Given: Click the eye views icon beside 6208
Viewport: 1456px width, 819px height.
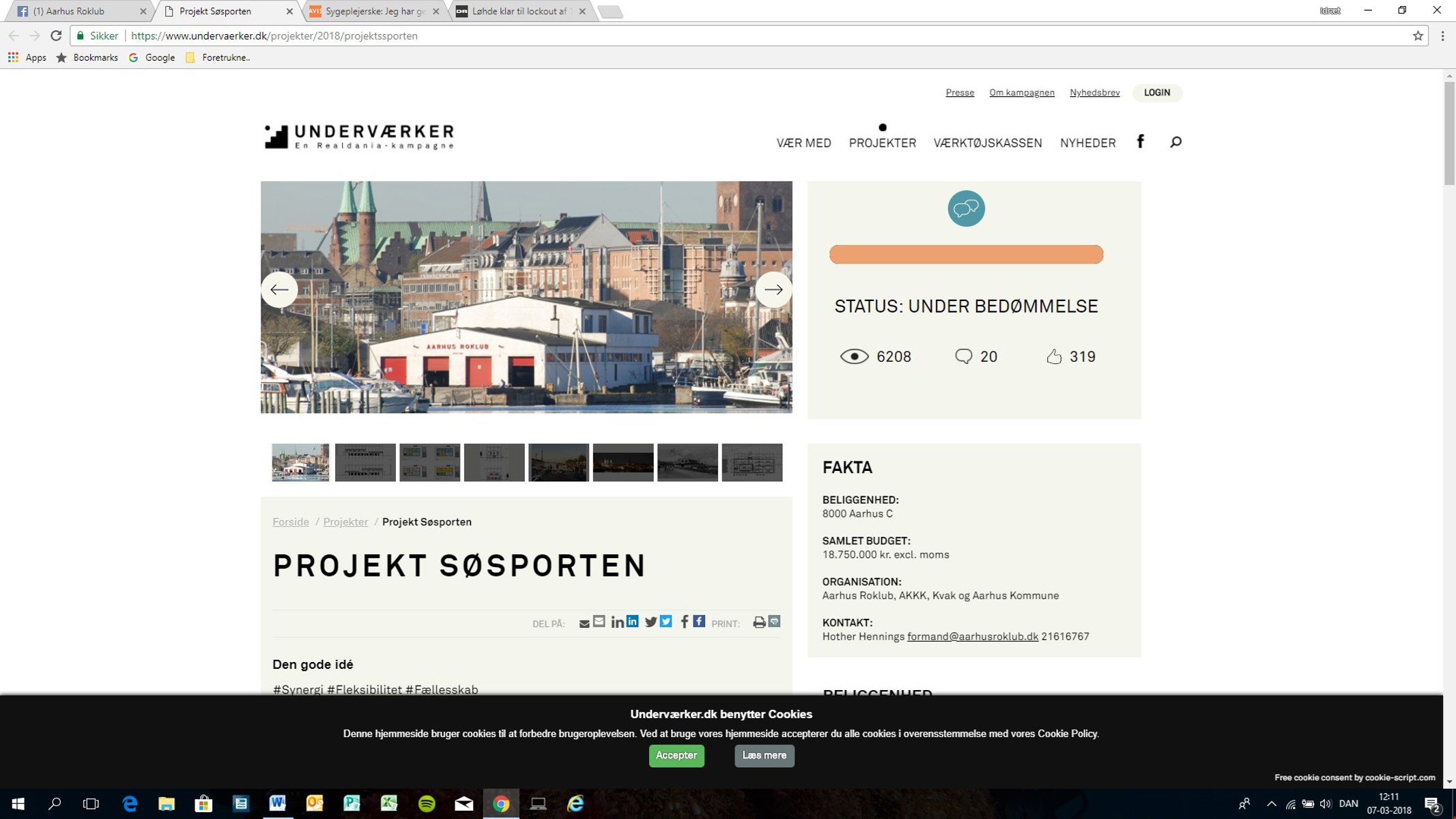Looking at the screenshot, I should click(854, 357).
